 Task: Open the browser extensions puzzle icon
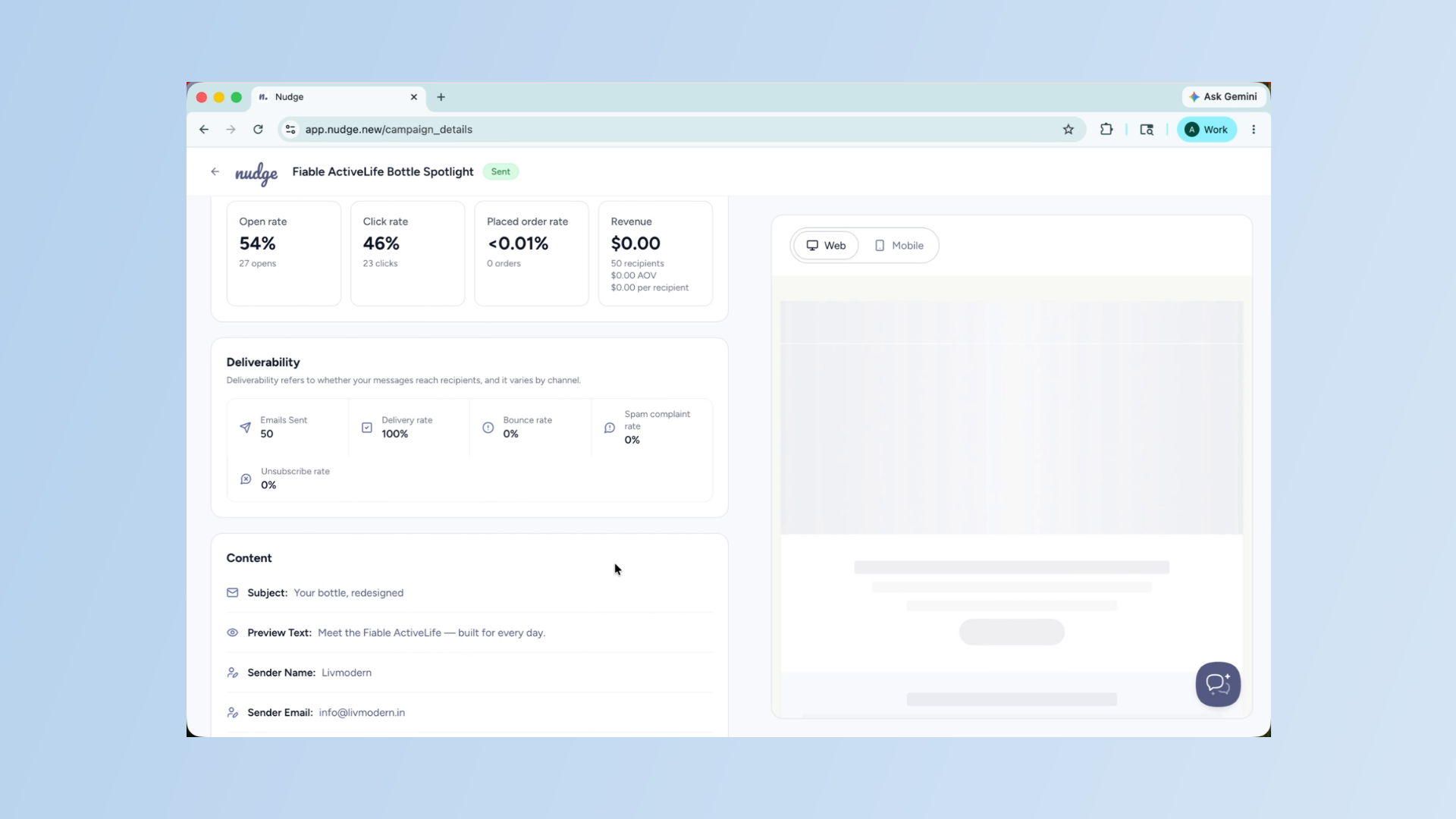[1106, 130]
